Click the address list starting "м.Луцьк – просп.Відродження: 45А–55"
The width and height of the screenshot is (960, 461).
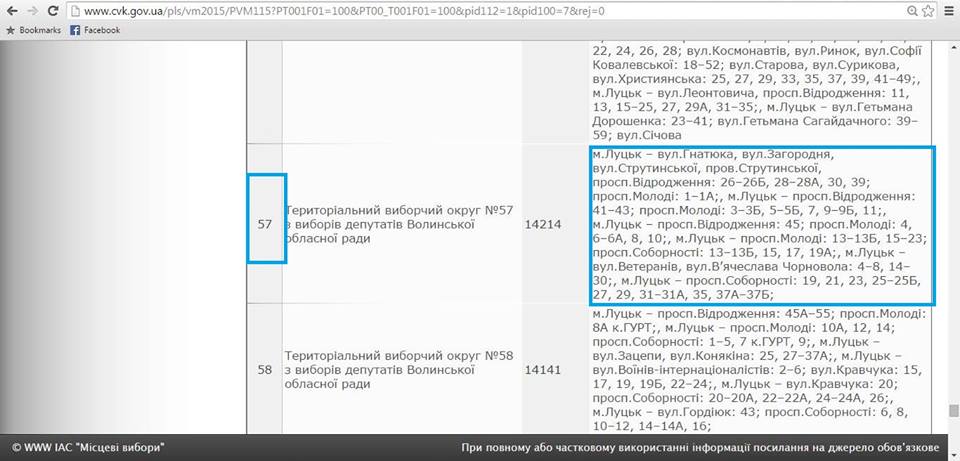[761, 370]
